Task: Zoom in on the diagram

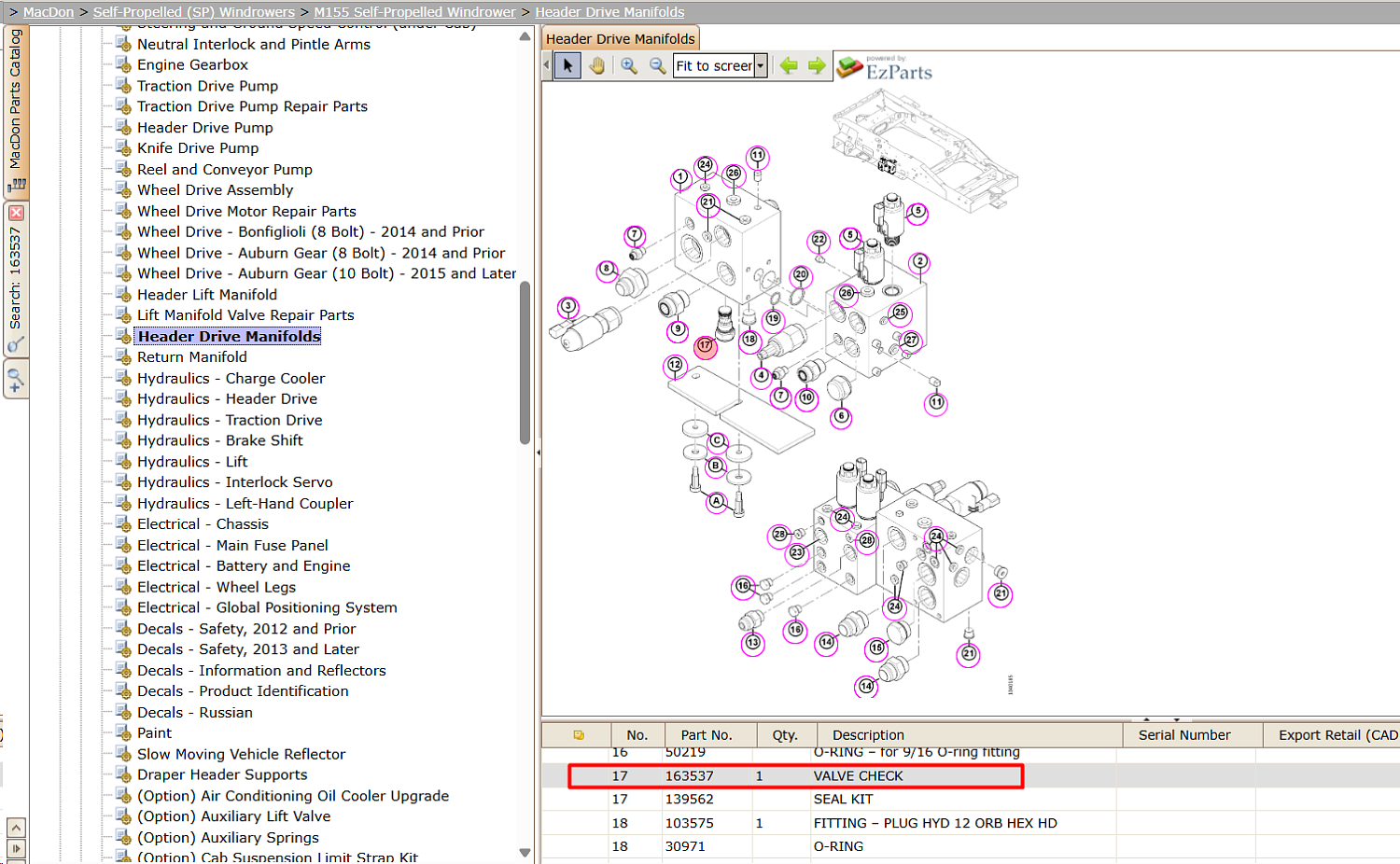Action: [x=629, y=65]
